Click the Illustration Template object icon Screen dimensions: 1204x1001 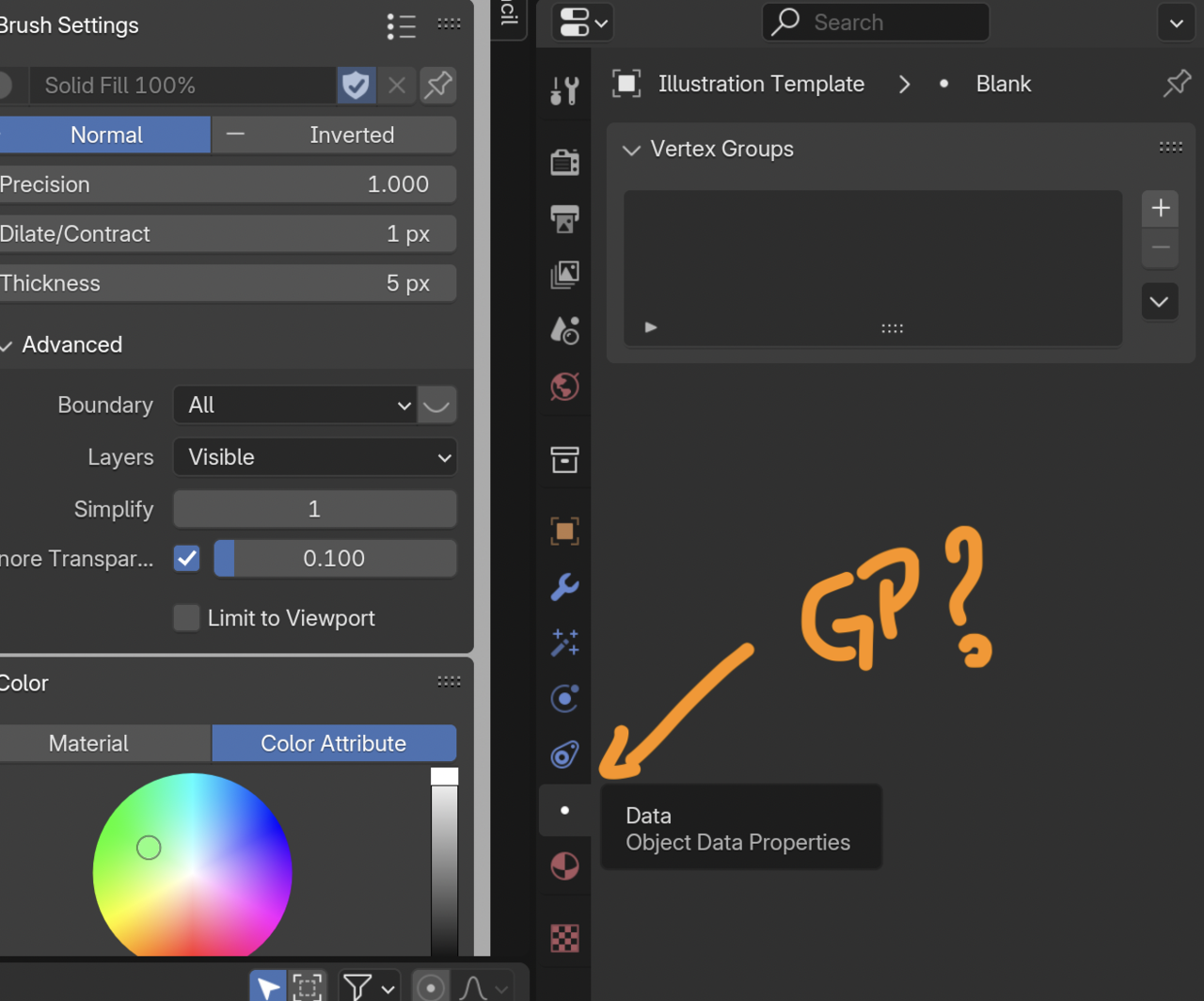(626, 84)
